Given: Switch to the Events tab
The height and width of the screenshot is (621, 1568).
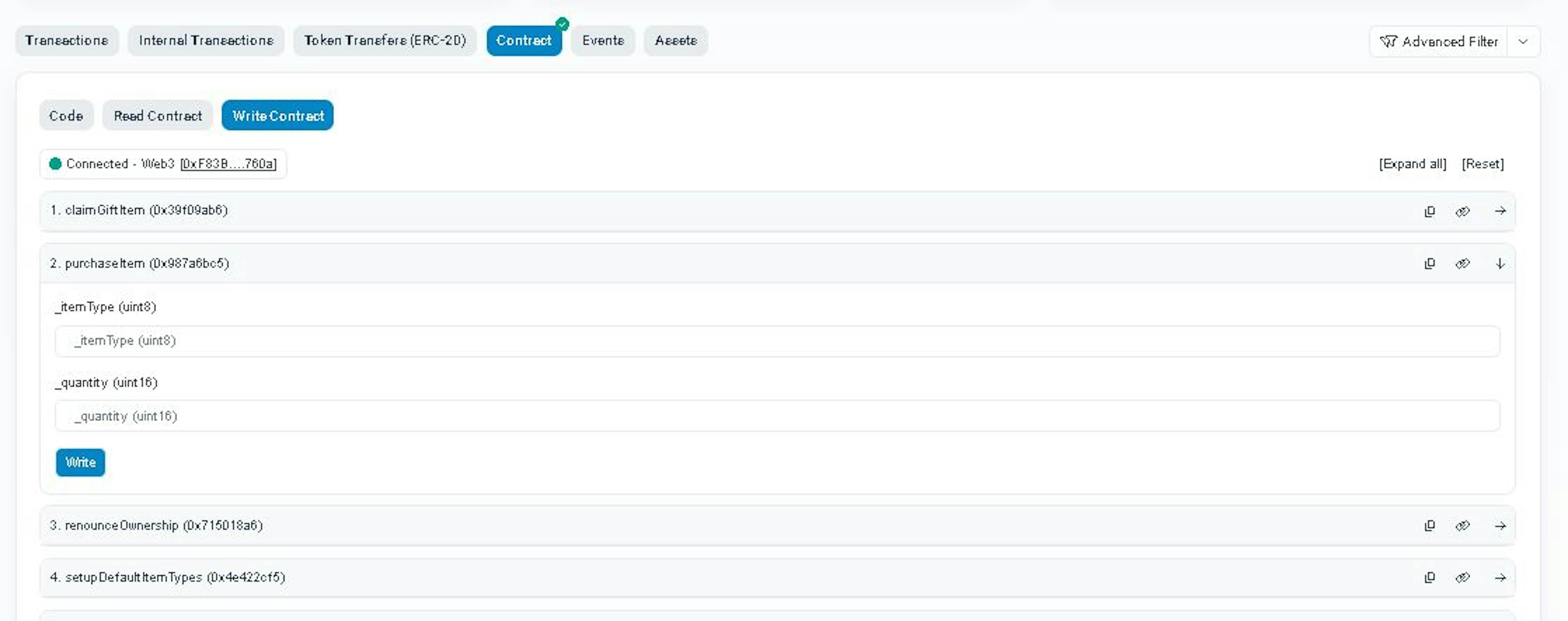Looking at the screenshot, I should (603, 41).
